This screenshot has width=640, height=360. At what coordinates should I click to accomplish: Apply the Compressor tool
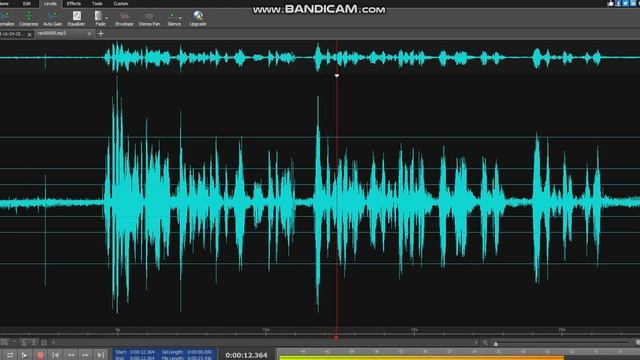tap(29, 19)
